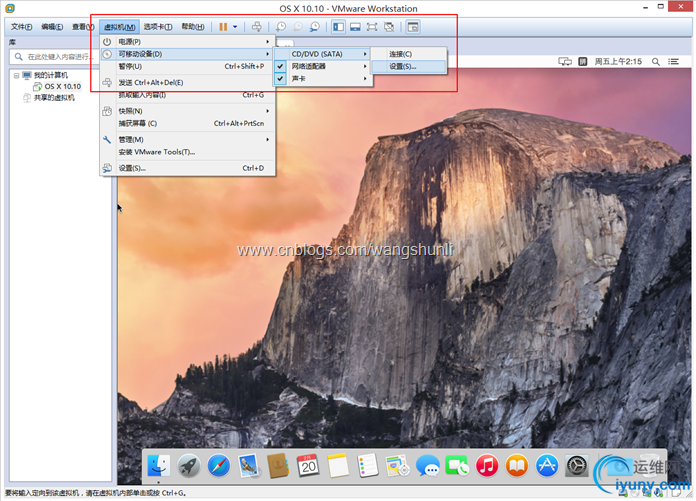
Task: Choose 抓取输入内容 Ctrl+G entry
Action: click(186, 95)
